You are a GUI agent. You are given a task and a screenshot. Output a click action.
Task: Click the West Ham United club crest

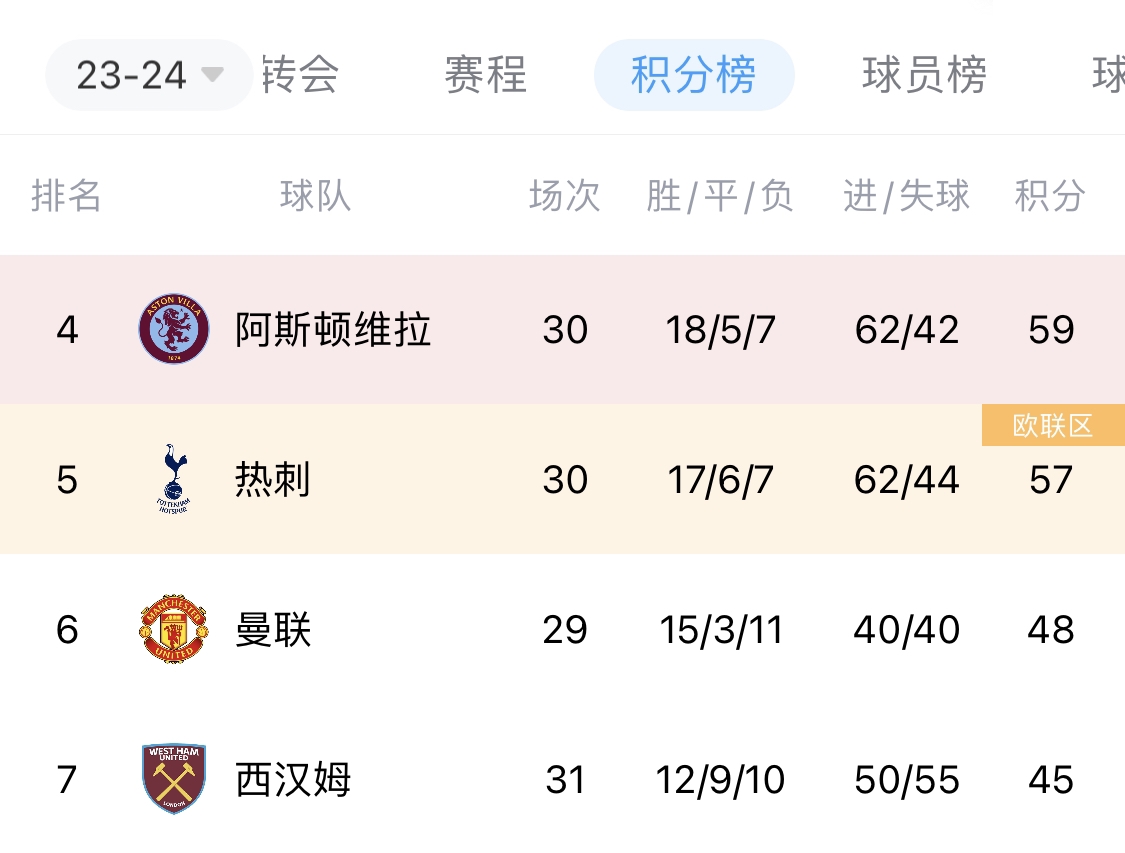pos(172,780)
